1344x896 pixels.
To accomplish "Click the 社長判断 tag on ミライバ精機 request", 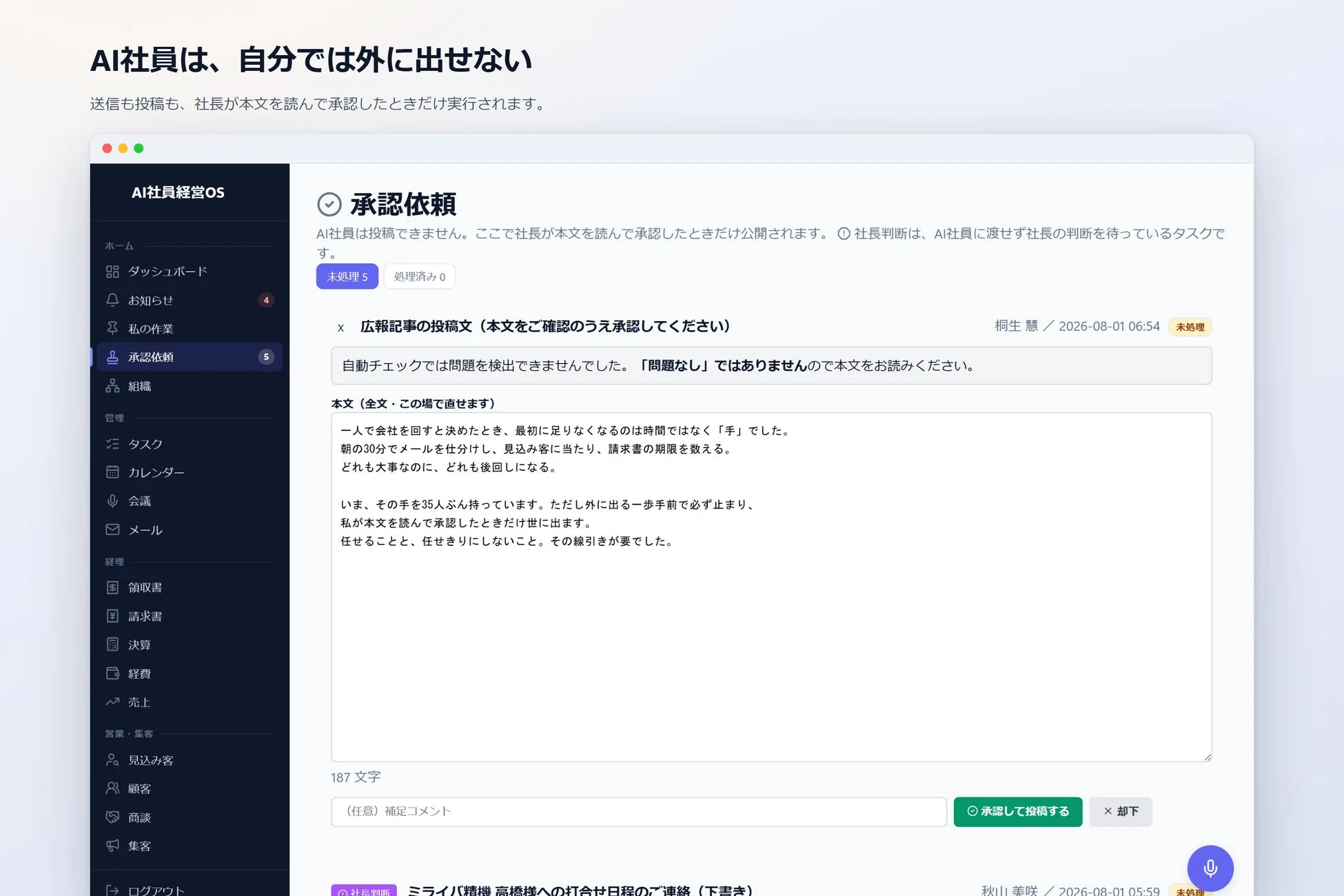I will [364, 890].
